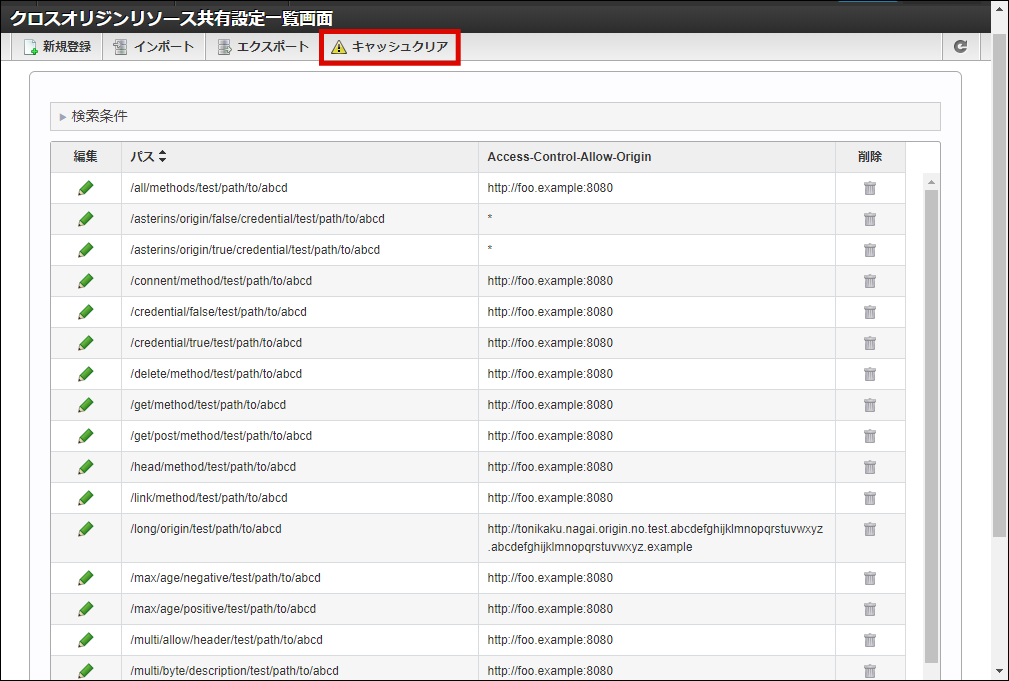Edit the /long/origin/test/path/to/abcd entry
The image size is (1009, 681).
(86, 529)
